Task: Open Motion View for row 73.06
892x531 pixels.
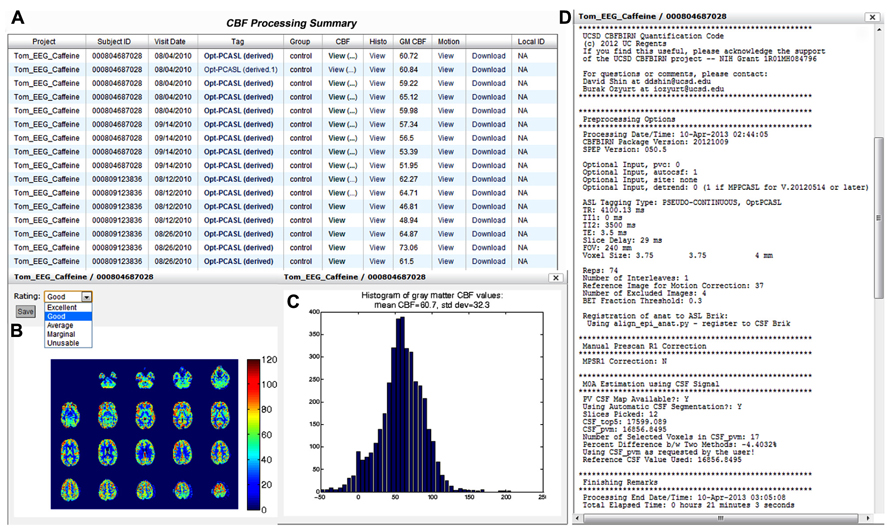Action: [x=446, y=248]
